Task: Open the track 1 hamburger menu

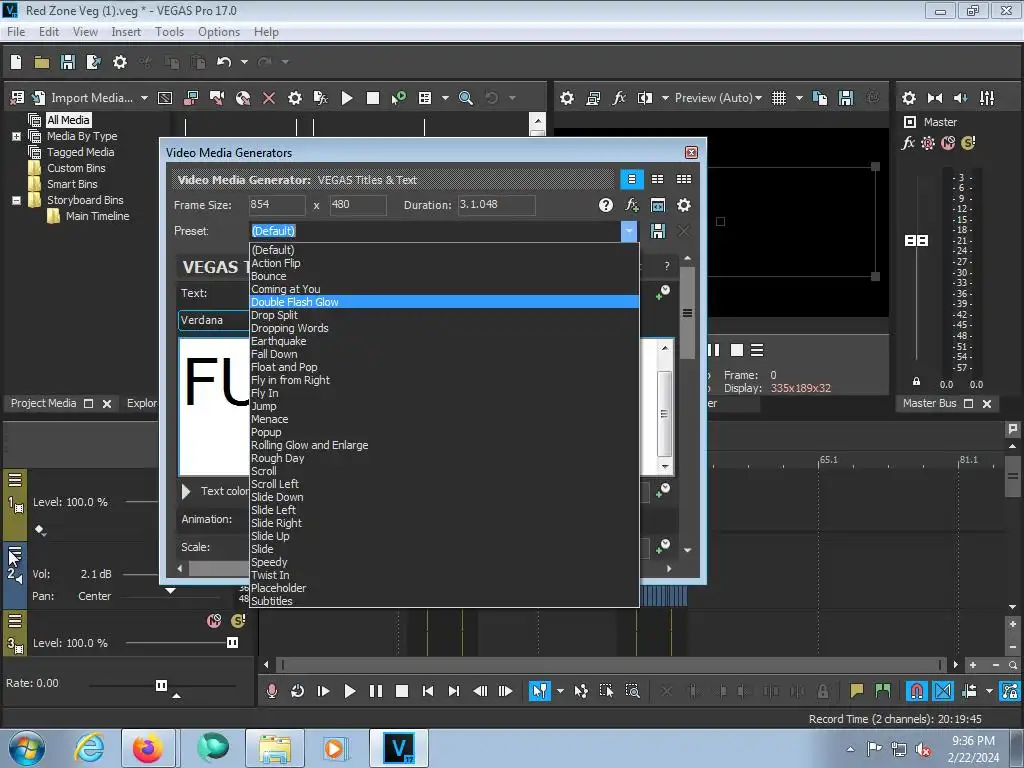Action: pos(14,481)
